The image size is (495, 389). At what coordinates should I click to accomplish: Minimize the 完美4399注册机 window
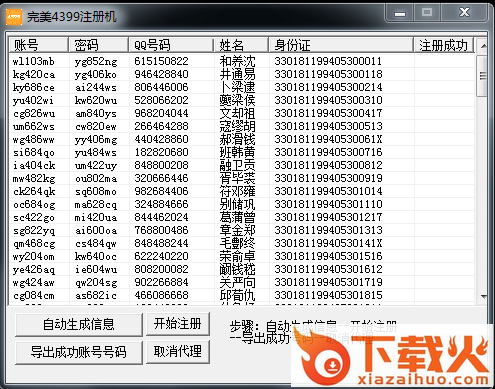coord(399,13)
